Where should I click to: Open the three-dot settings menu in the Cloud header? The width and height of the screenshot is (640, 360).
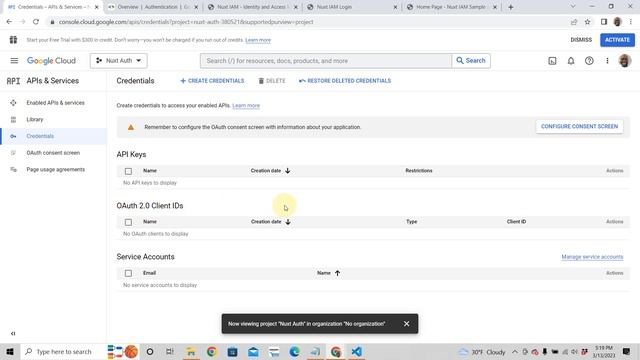607,61
